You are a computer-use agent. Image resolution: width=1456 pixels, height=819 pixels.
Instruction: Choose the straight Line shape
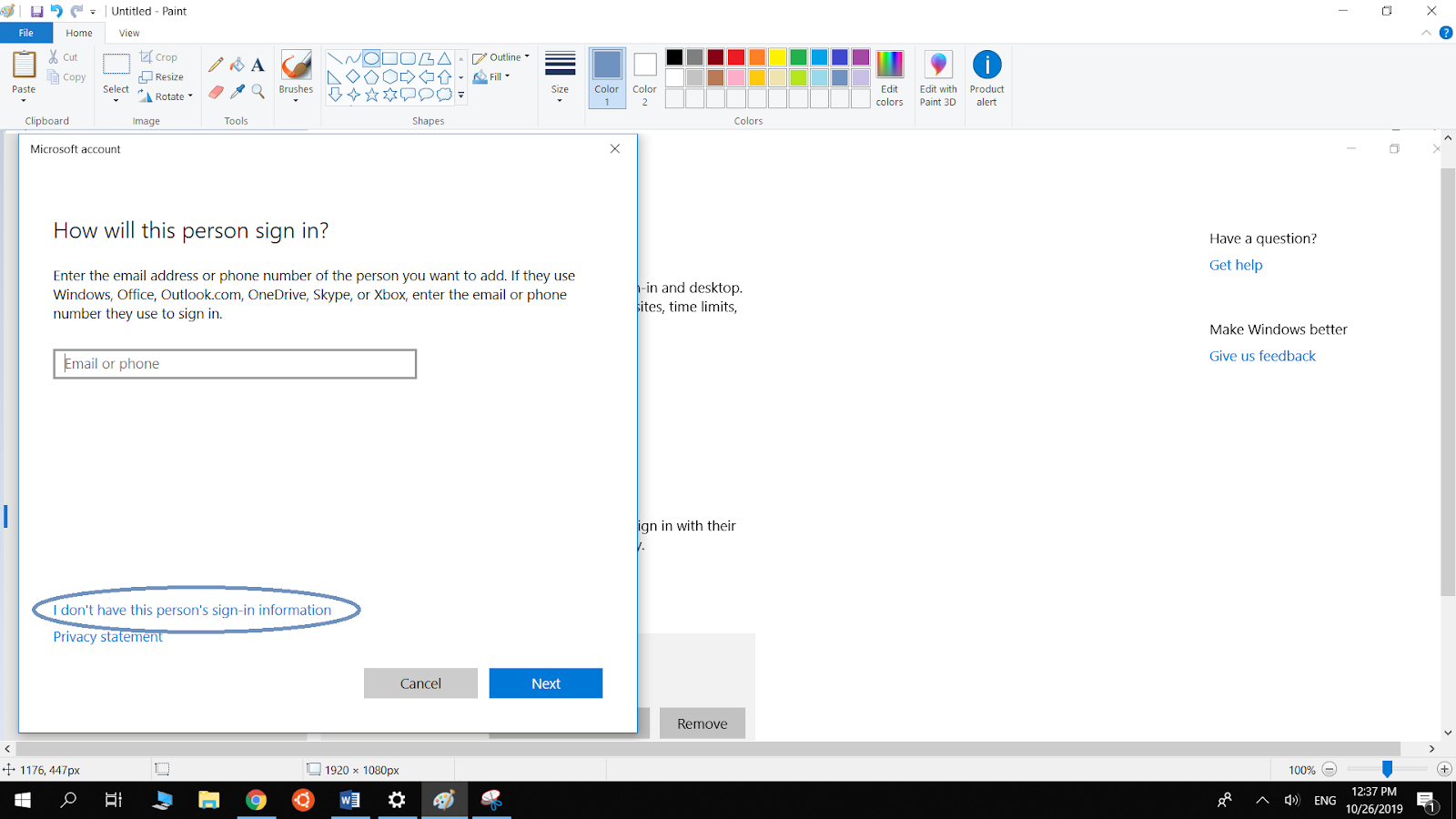tap(335, 59)
